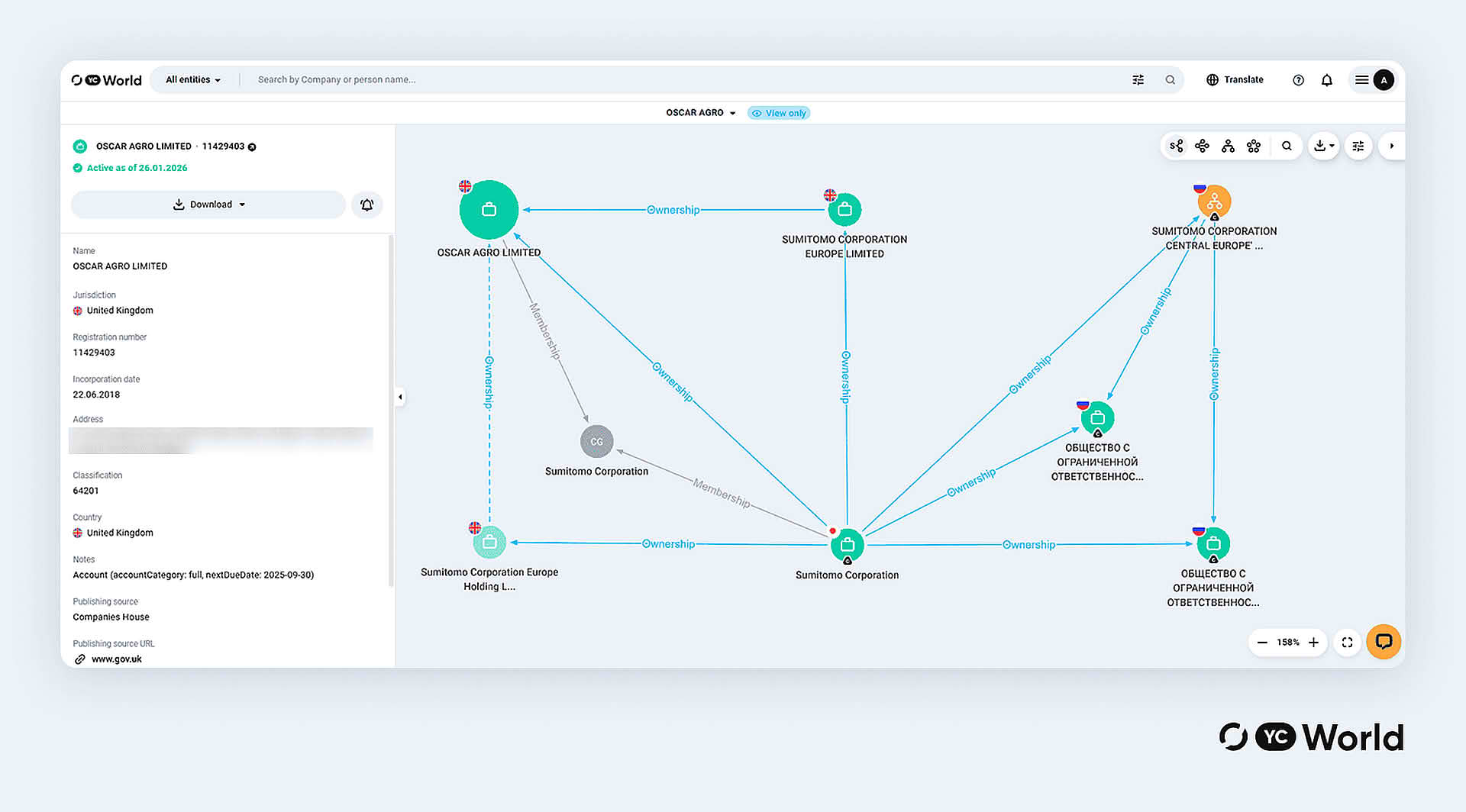Open graph settings sliders icon
The width and height of the screenshot is (1466, 812).
coord(1358,146)
